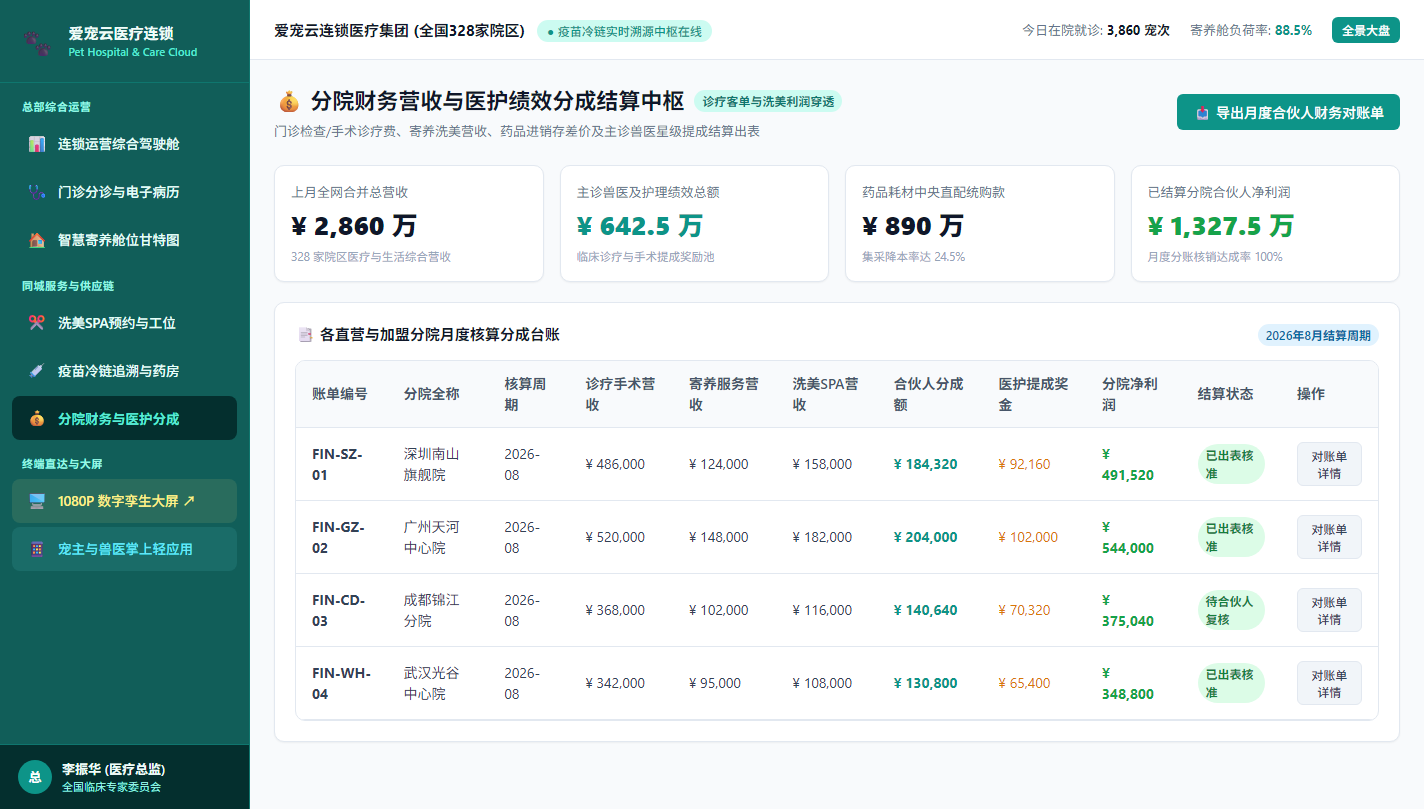Viewport: 1424px width, 809px height.
Task: Click the ¥ 375,040 net profit cell
Action: pos(1128,610)
